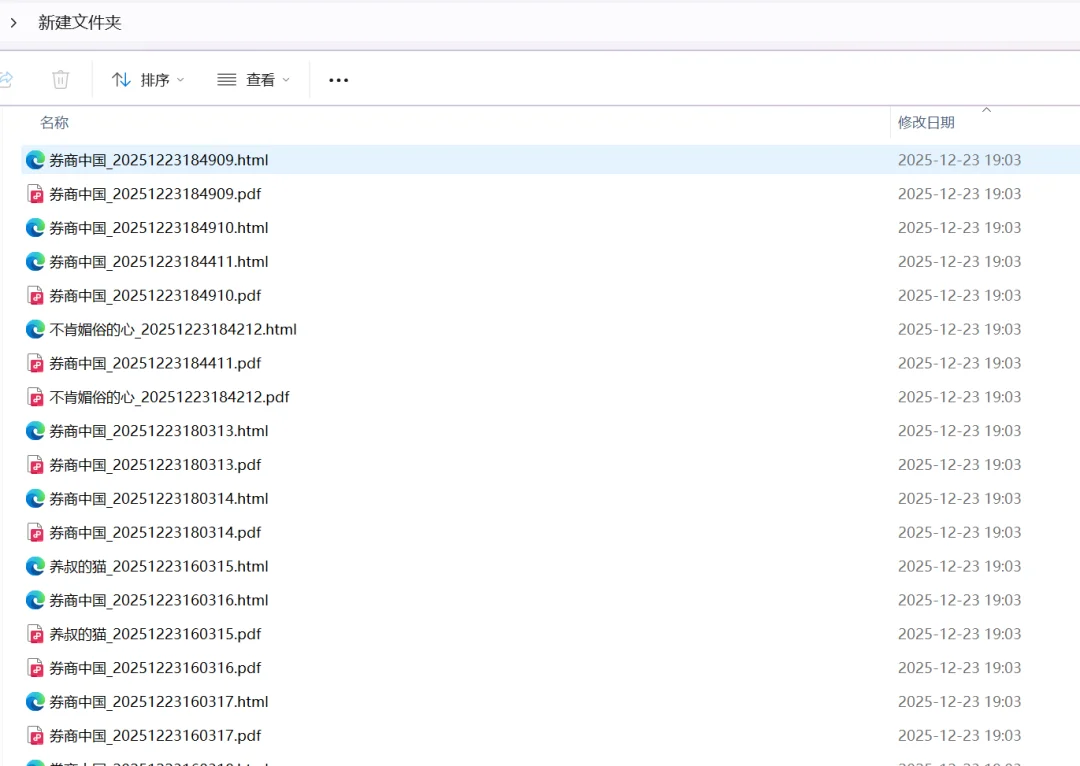This screenshot has width=1080, height=766.
Task: Select file name 券商中国_20251223184909.pdf
Action: 155,194
